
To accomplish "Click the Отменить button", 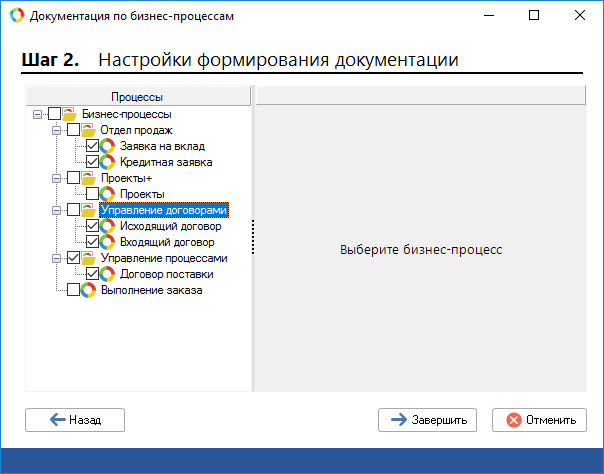I will (x=540, y=420).
